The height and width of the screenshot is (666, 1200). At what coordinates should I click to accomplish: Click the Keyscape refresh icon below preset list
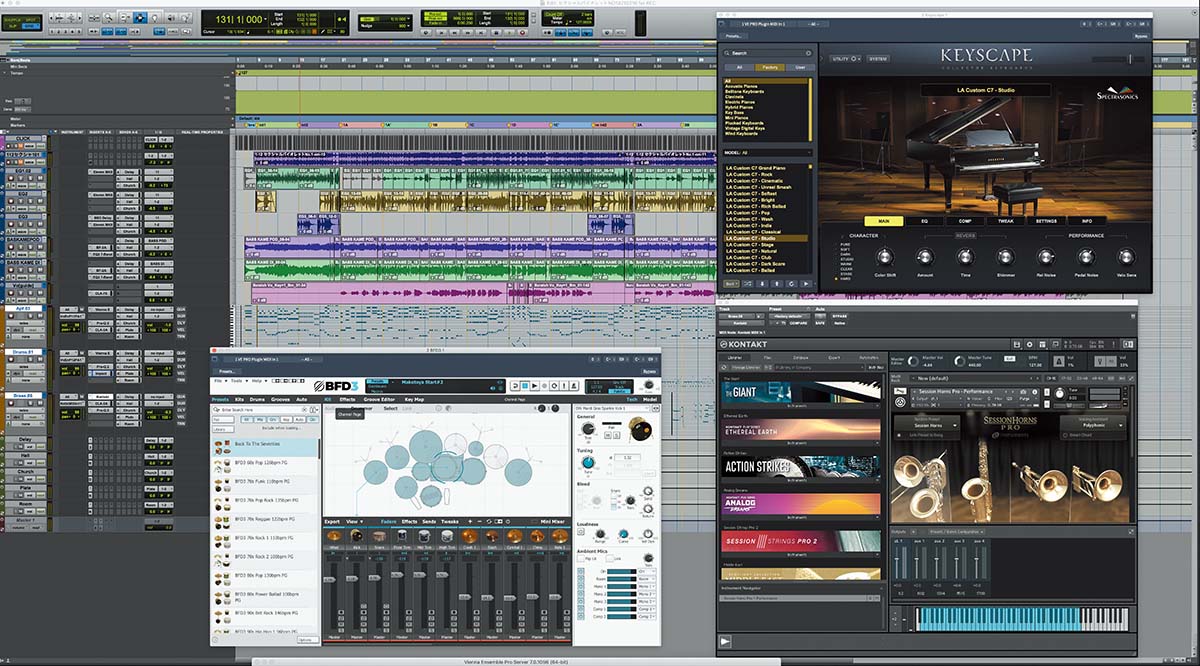(791, 284)
